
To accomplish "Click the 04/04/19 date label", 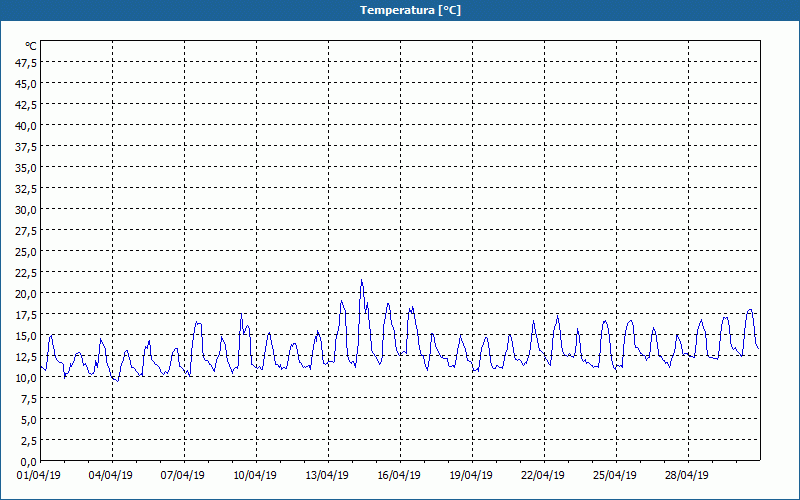I will [x=111, y=475].
